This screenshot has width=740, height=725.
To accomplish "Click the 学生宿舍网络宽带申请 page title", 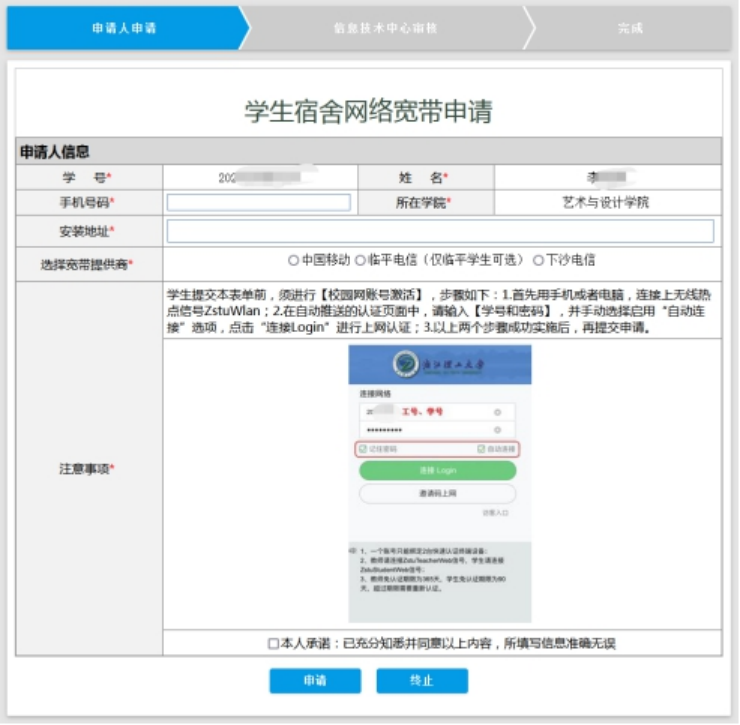I will pyautogui.click(x=368, y=111).
